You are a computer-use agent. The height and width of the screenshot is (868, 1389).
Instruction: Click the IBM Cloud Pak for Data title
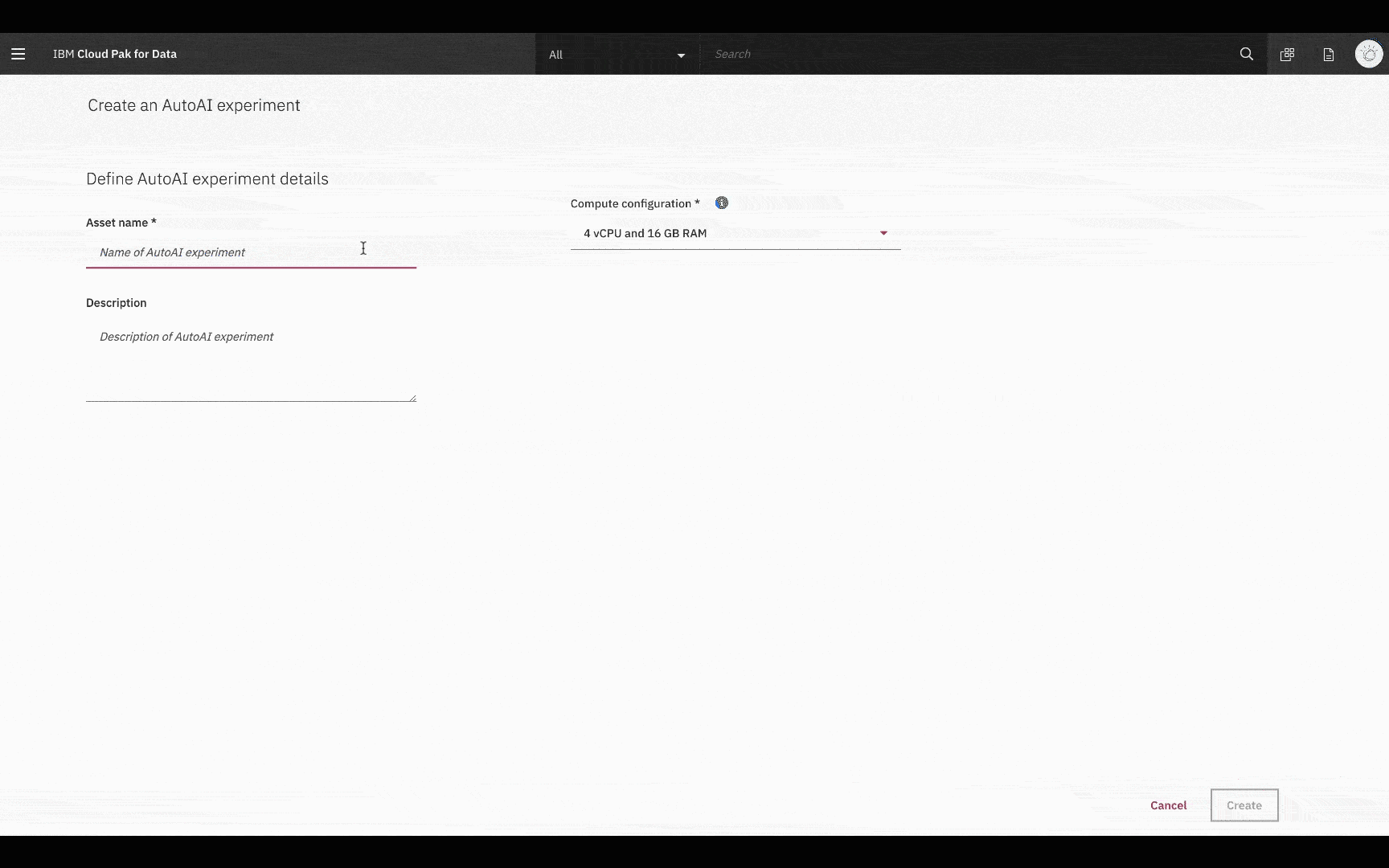tap(115, 54)
